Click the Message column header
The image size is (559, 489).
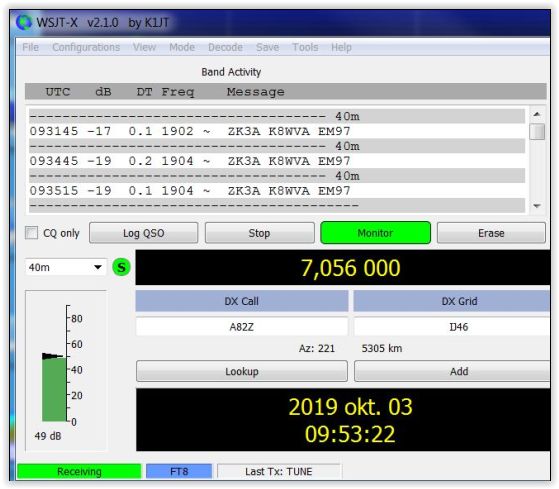[x=256, y=92]
